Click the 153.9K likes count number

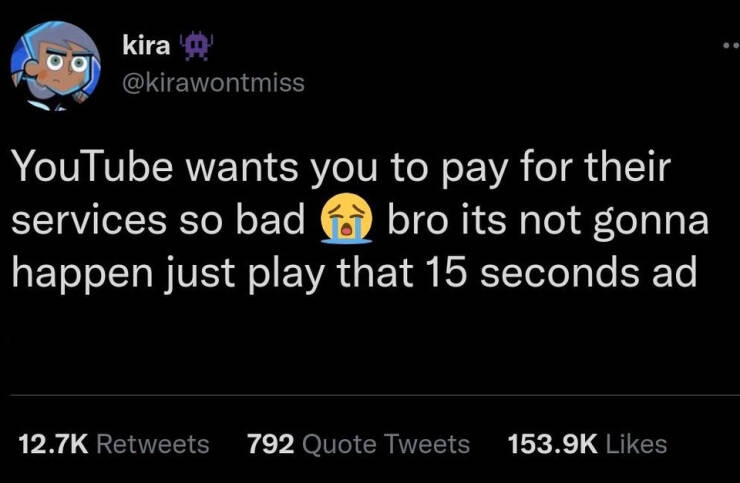(x=553, y=444)
